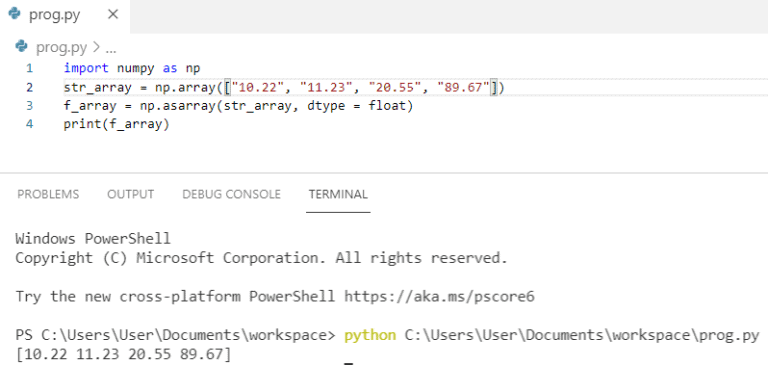This screenshot has width=768, height=365.
Task: Open prog.py breadcrumb item
Action: point(61,48)
